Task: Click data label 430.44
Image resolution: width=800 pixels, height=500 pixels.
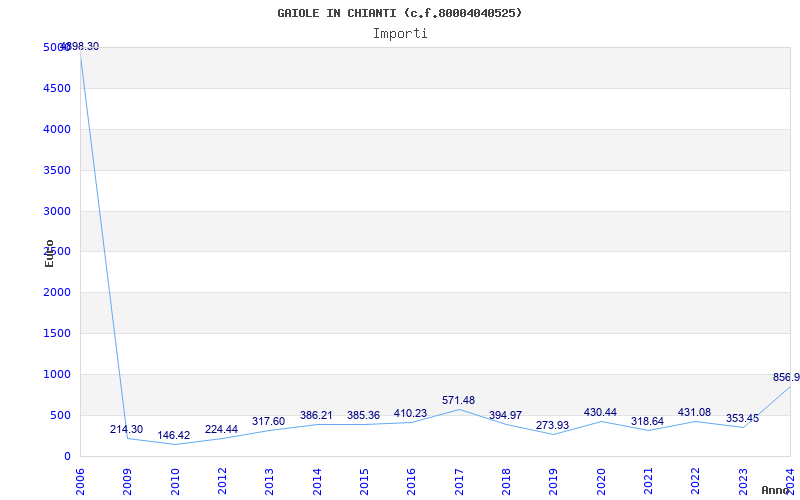Action: (600, 412)
